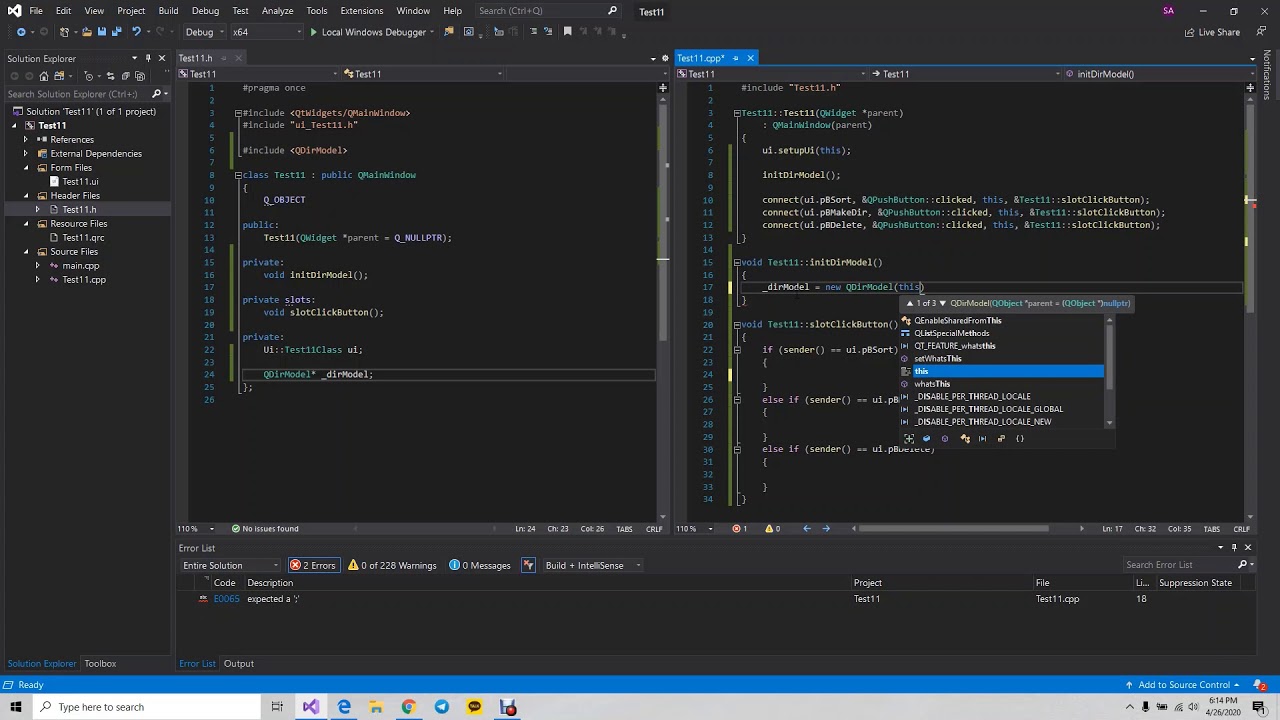1280x720 pixels.
Task: Click into the Search Error List field
Action: click(x=1180, y=565)
